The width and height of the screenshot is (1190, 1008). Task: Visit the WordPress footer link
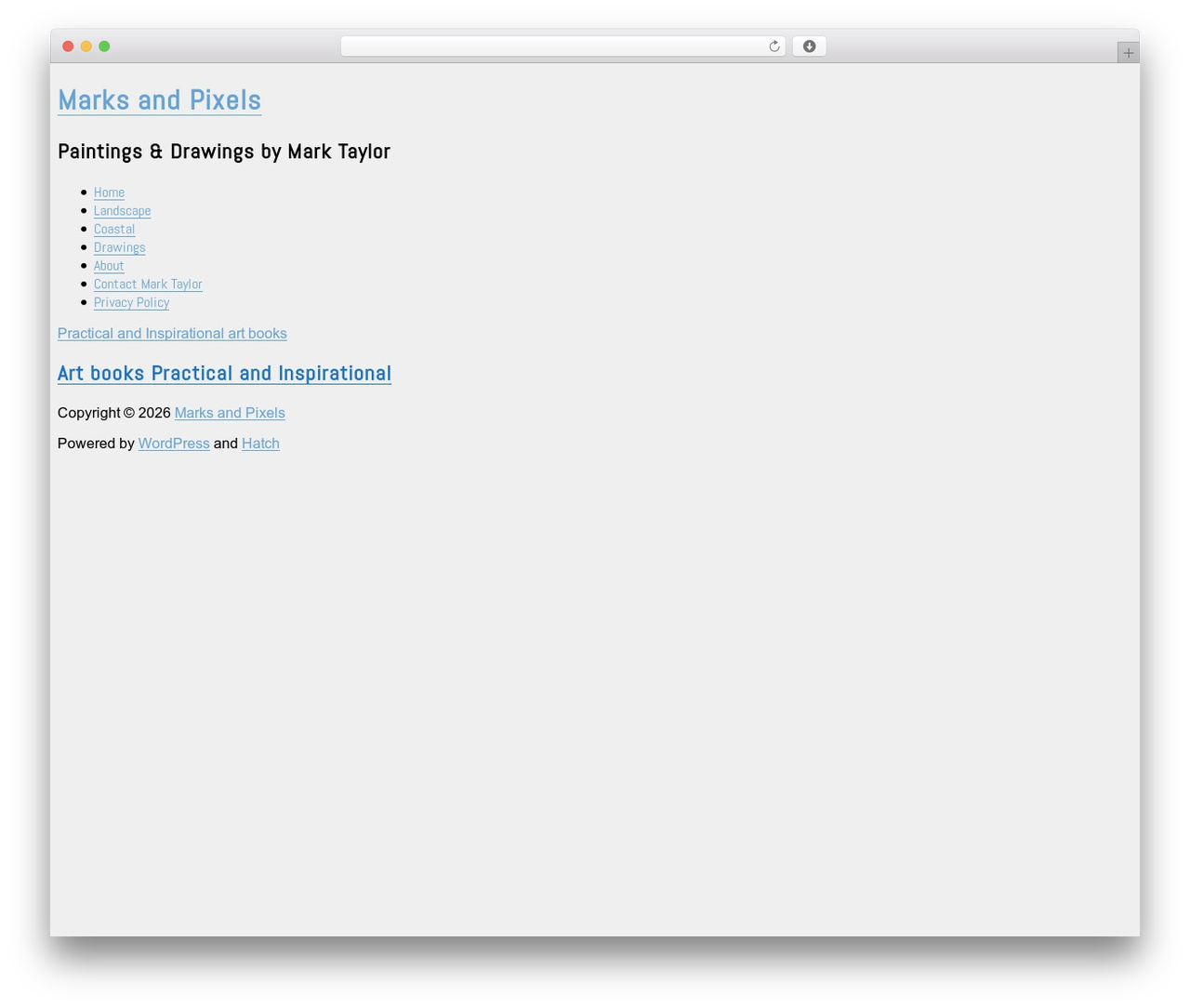click(174, 444)
